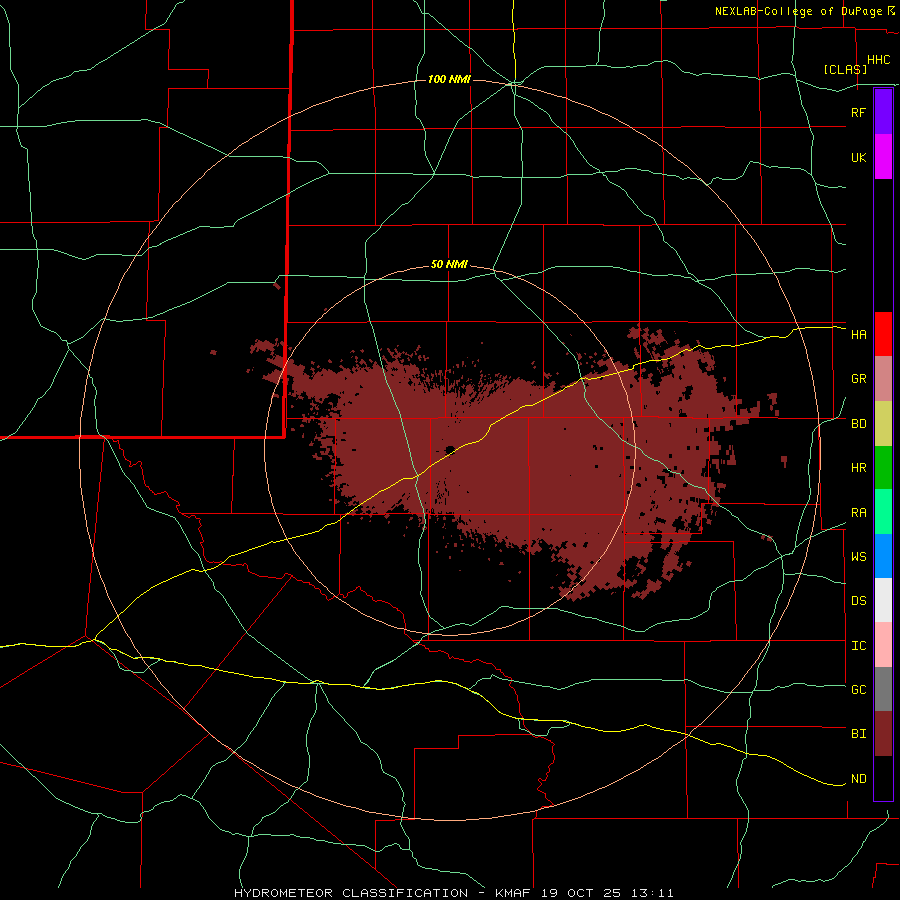Click the DS white legend swatch

coord(883,600)
